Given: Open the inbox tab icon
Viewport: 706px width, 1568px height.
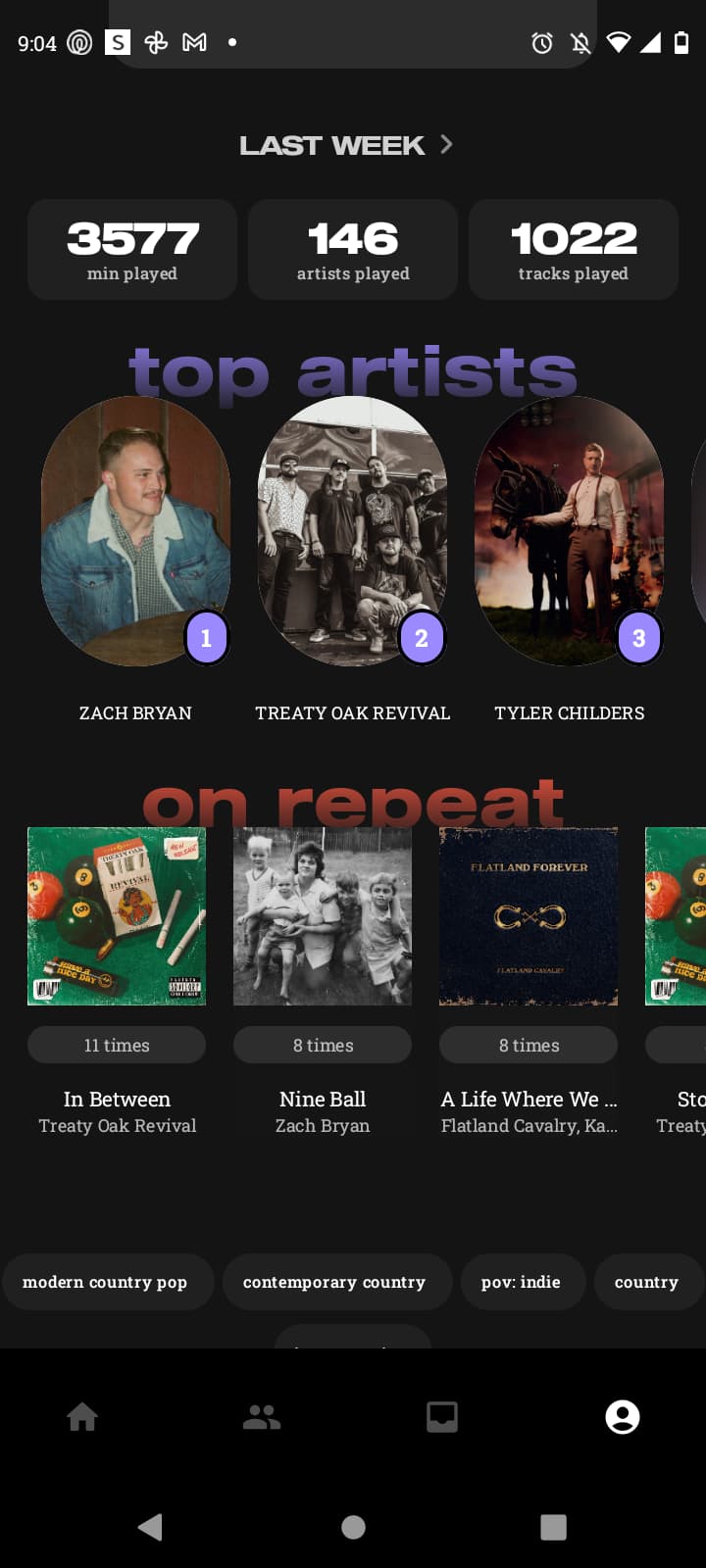Looking at the screenshot, I should [x=442, y=1417].
